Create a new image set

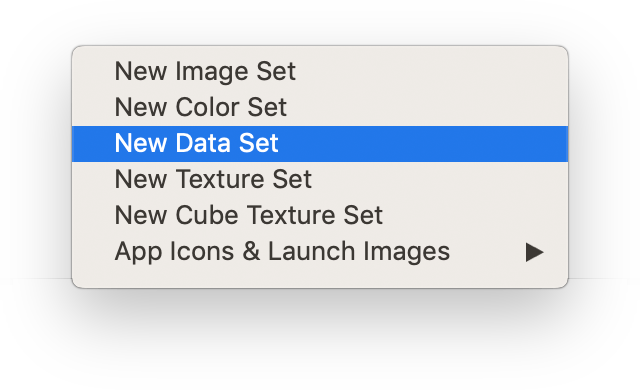click(x=320, y=72)
